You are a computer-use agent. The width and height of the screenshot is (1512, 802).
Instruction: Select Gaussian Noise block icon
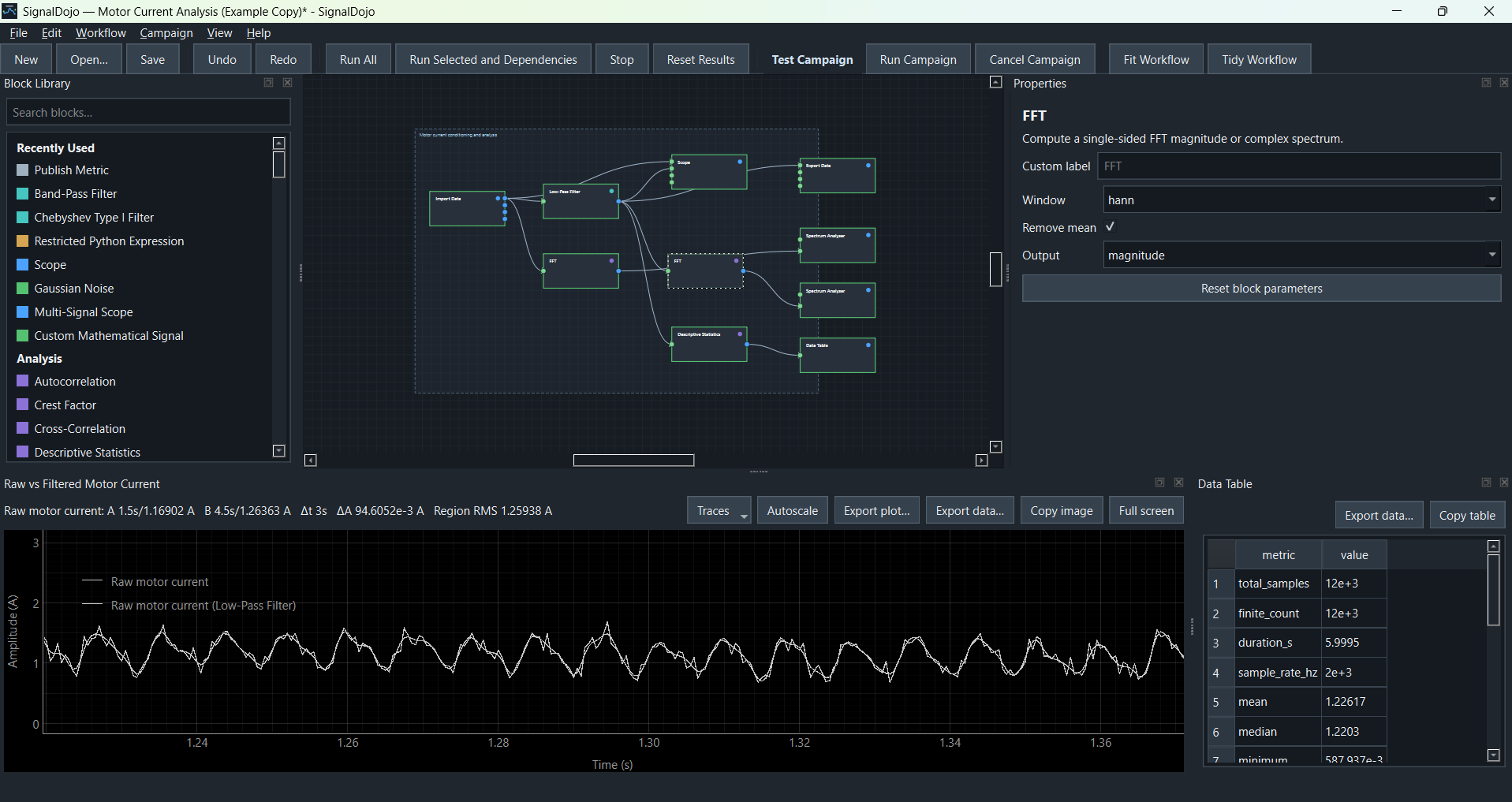[23, 288]
